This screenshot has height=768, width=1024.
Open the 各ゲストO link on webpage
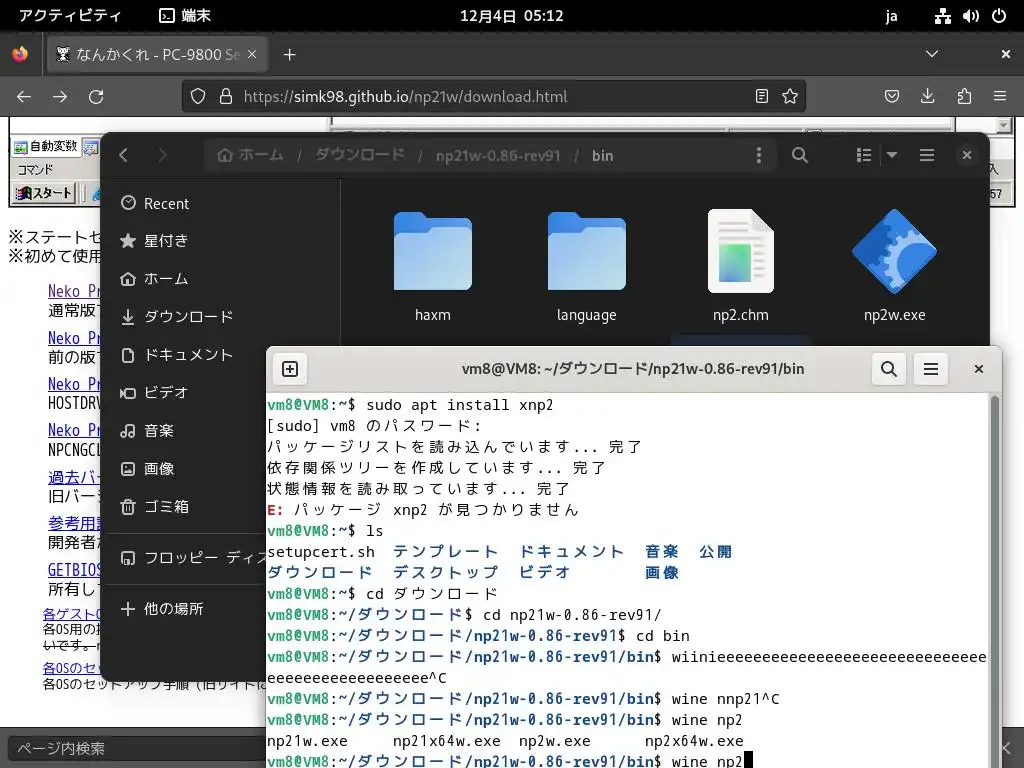(x=72, y=615)
